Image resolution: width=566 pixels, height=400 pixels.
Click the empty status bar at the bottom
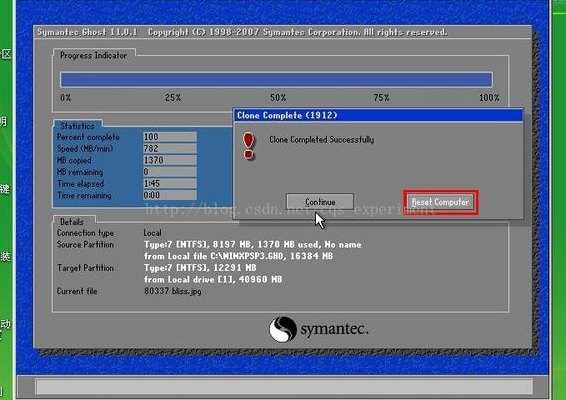[x=284, y=386]
